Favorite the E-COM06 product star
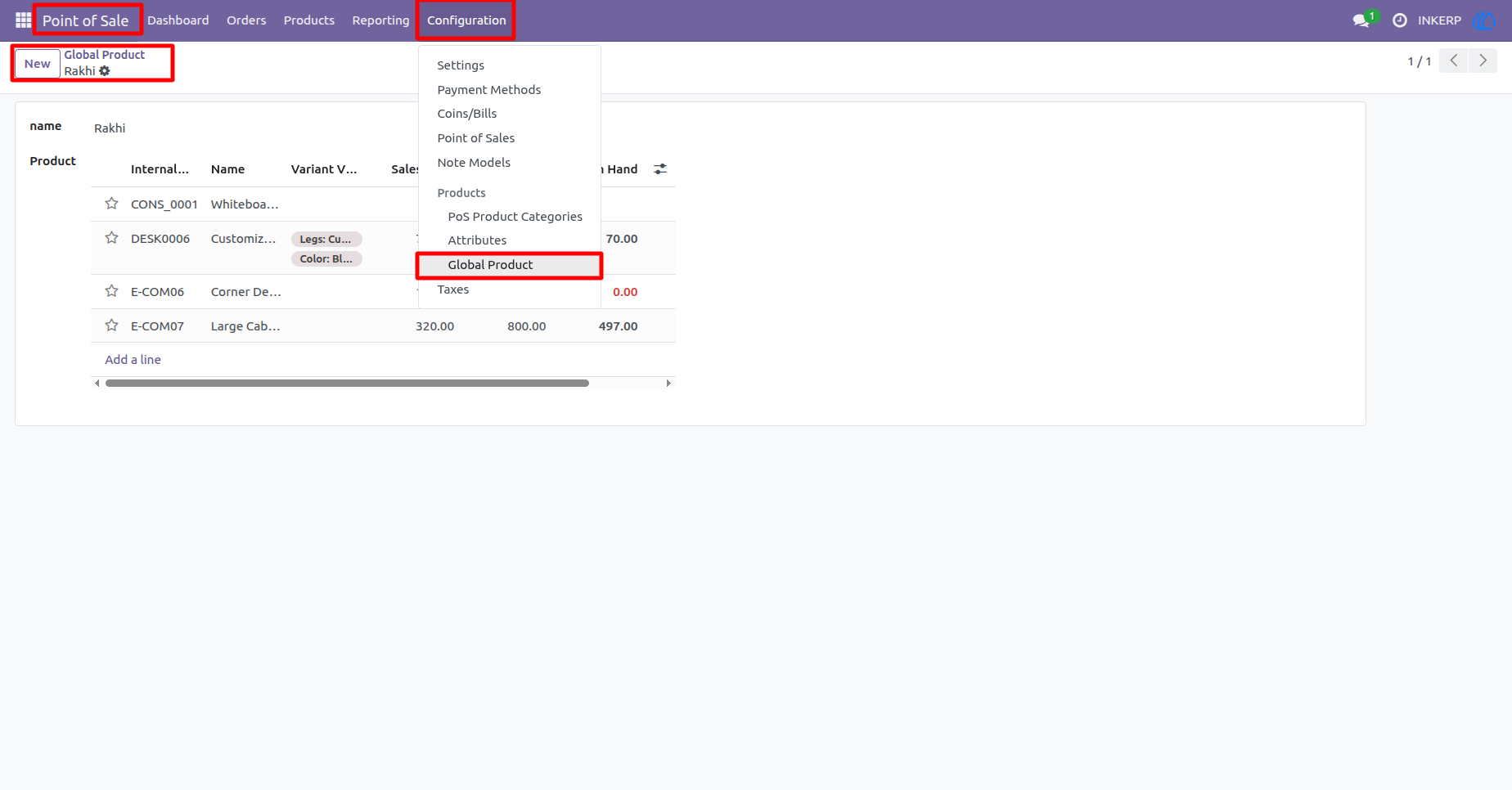The image size is (1512, 790). pyautogui.click(x=111, y=291)
